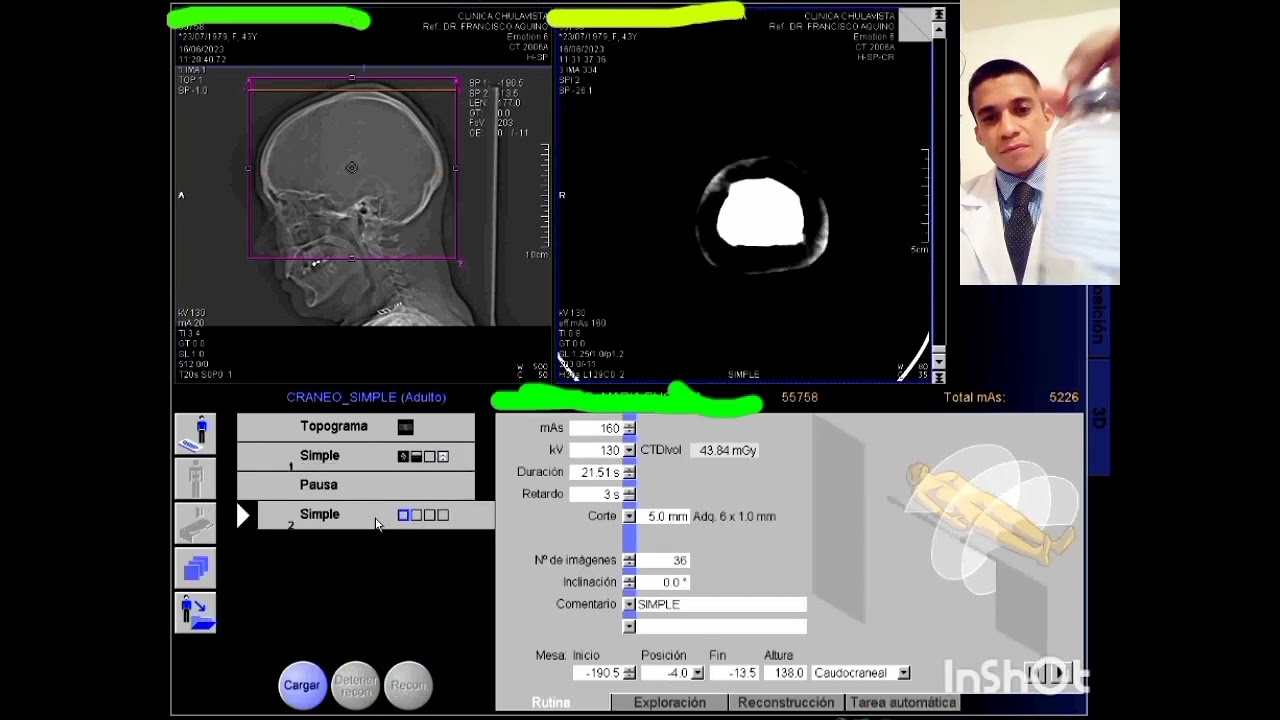This screenshot has height=720, width=1280.
Task: Click the kV value field
Action: (x=596, y=450)
